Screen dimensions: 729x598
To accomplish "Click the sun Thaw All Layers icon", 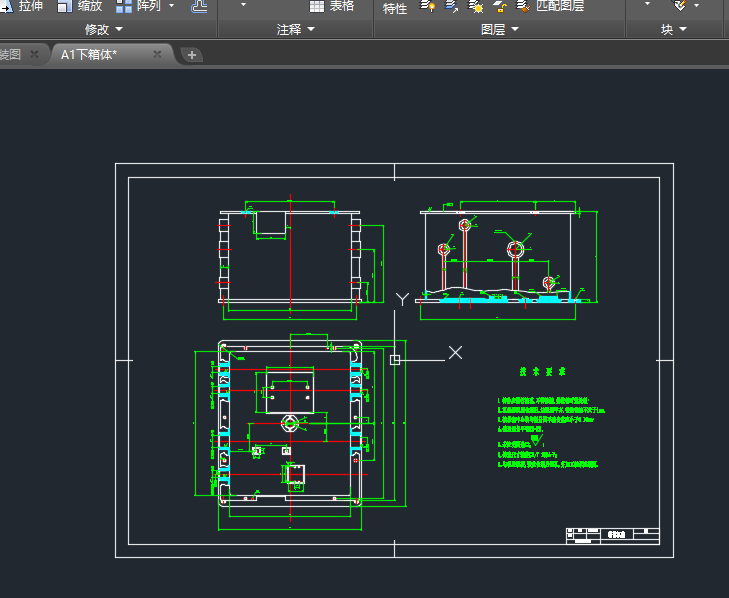I will pos(476,7).
